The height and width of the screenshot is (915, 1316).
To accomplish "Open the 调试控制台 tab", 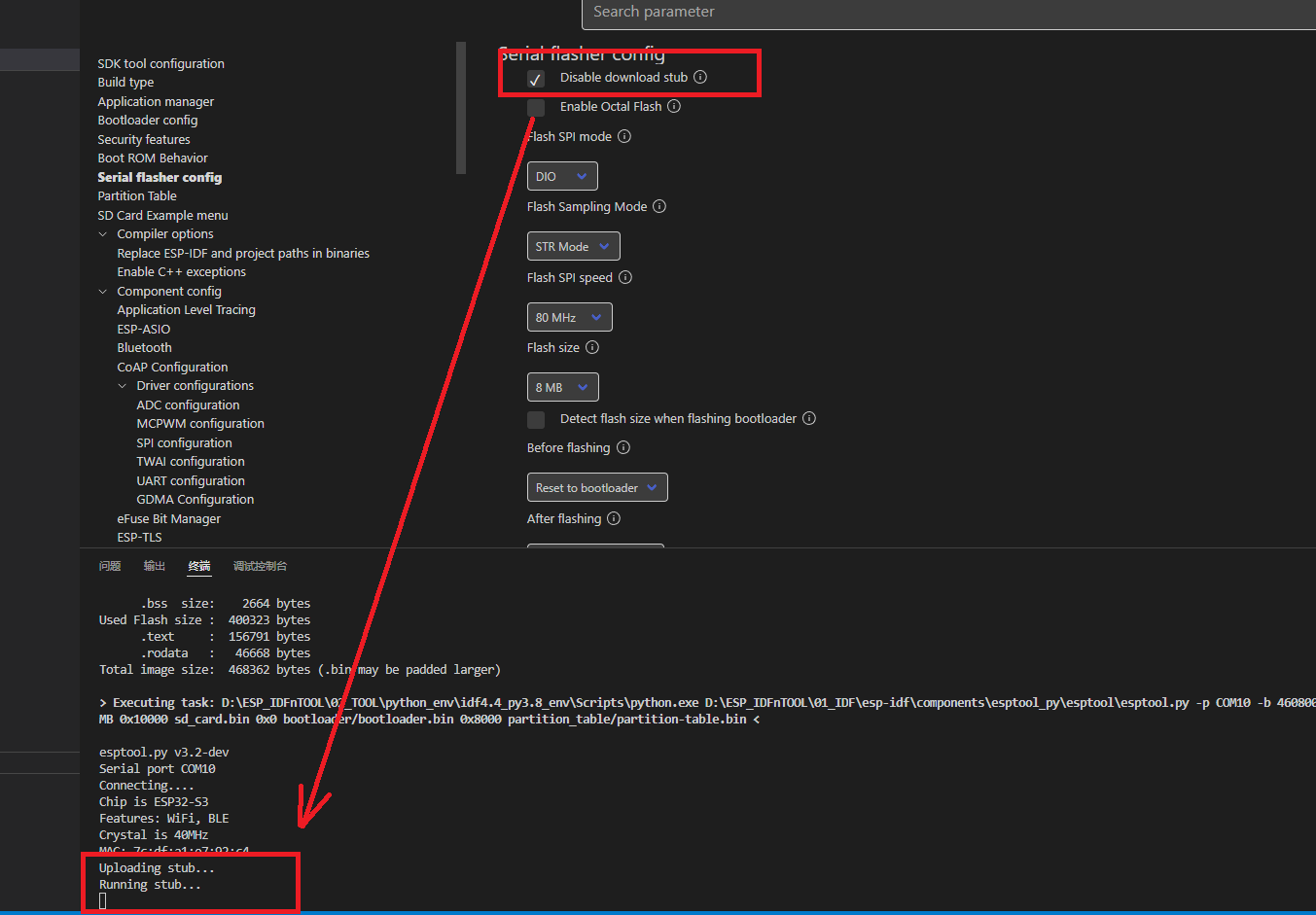I will 260,565.
